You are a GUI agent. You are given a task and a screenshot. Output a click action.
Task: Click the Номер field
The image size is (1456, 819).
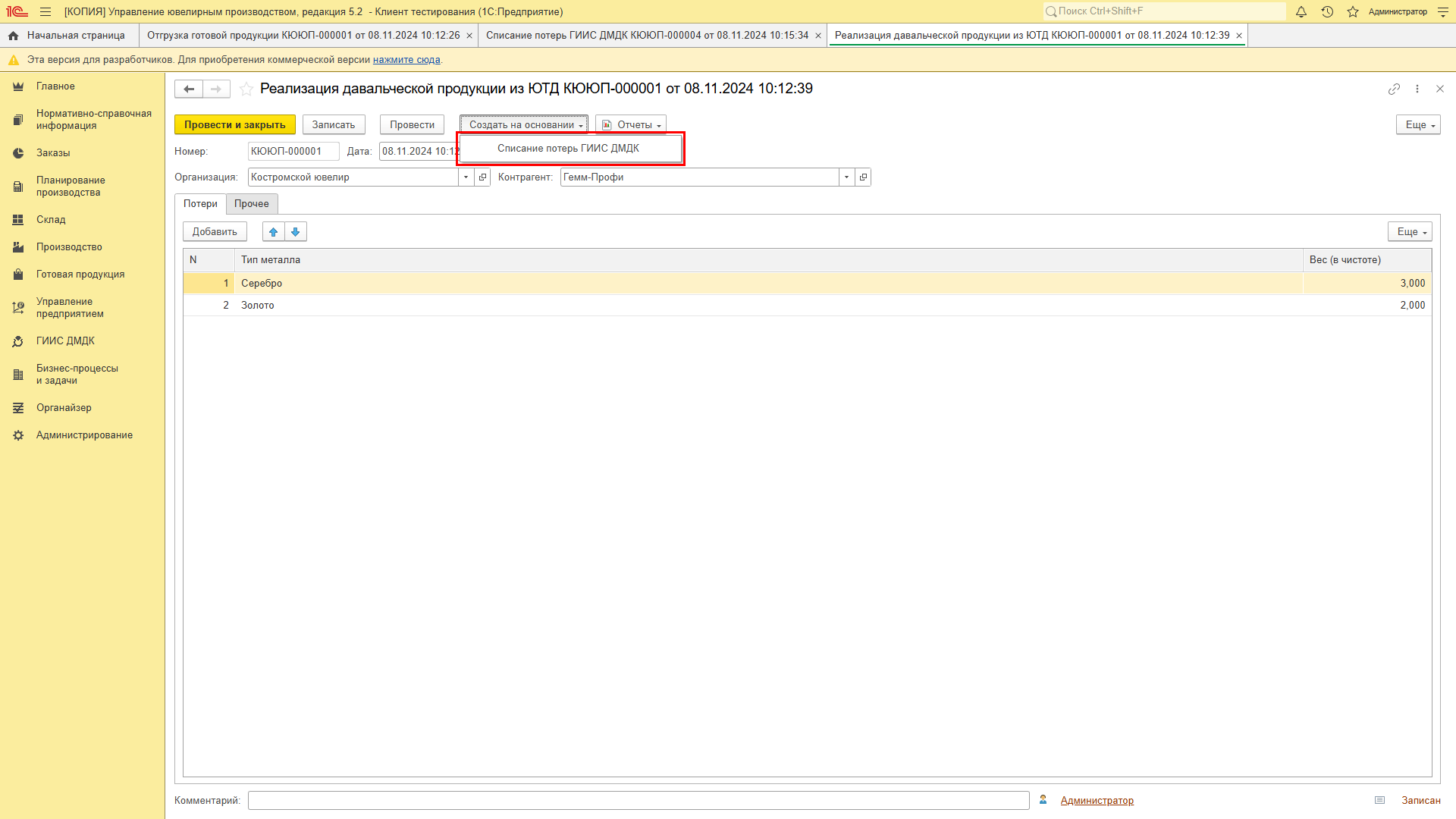pyautogui.click(x=293, y=152)
